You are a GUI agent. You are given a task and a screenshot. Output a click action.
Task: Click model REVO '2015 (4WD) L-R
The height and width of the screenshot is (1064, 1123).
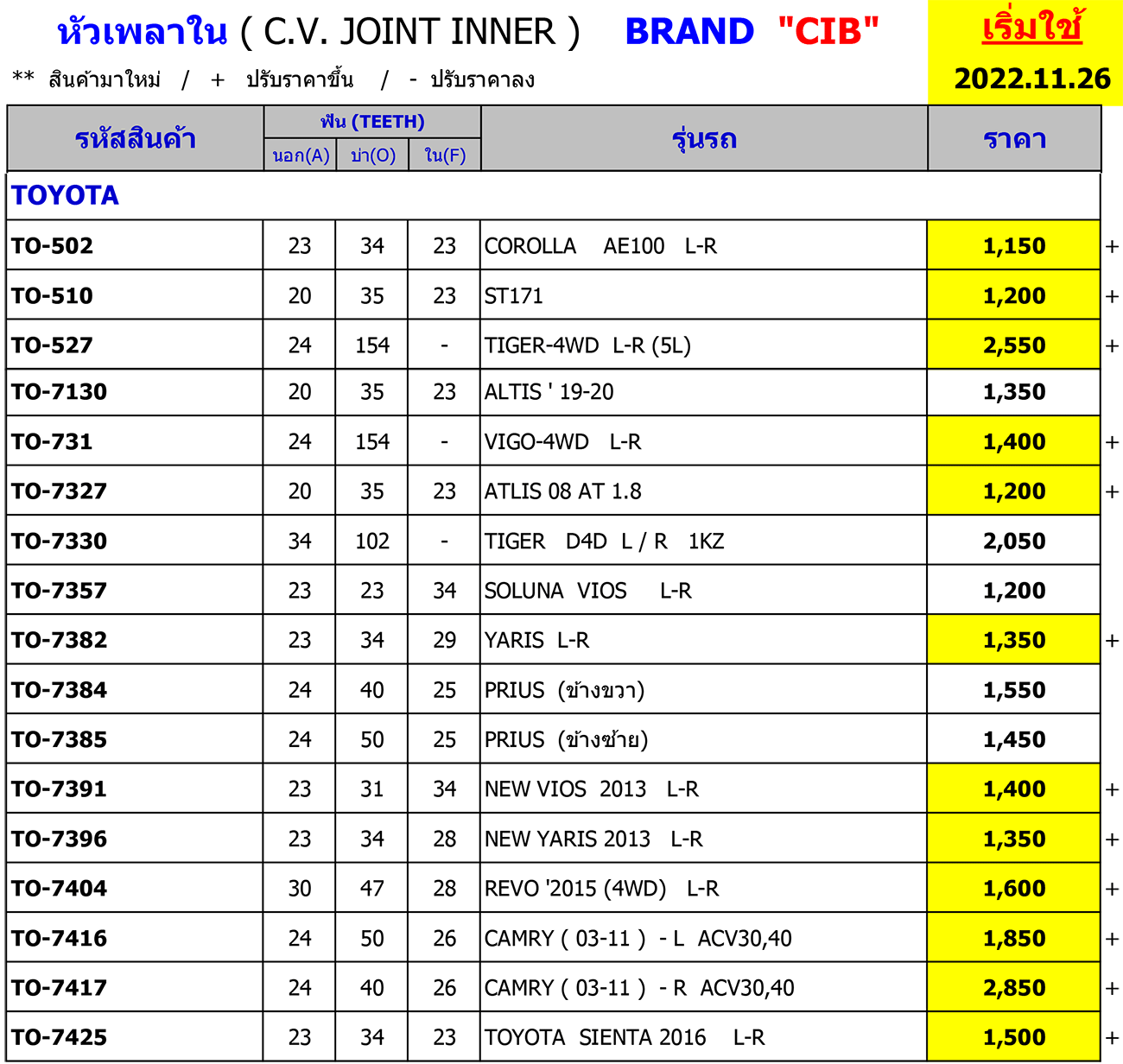click(601, 889)
